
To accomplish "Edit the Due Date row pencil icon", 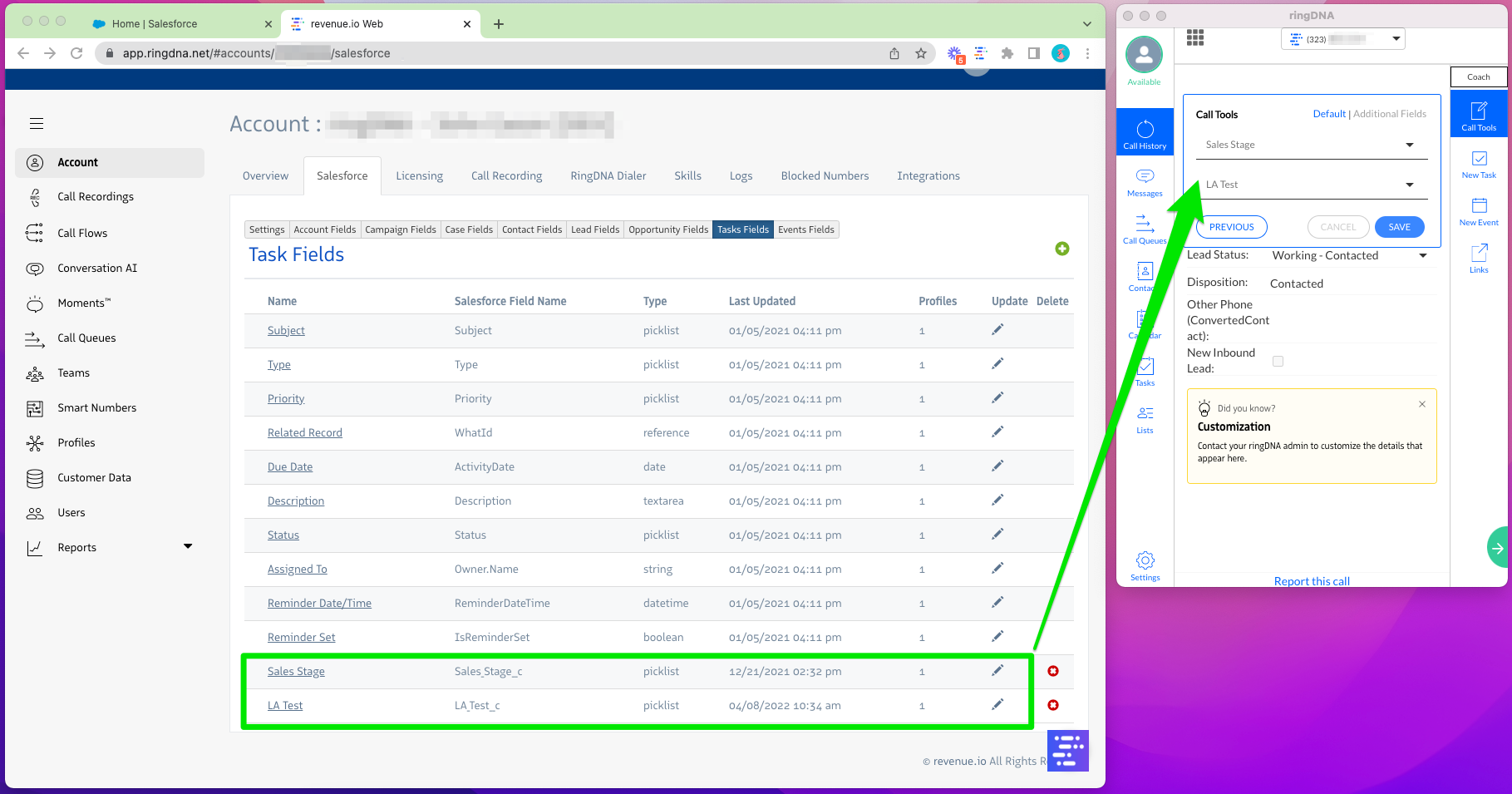I will pos(997,466).
